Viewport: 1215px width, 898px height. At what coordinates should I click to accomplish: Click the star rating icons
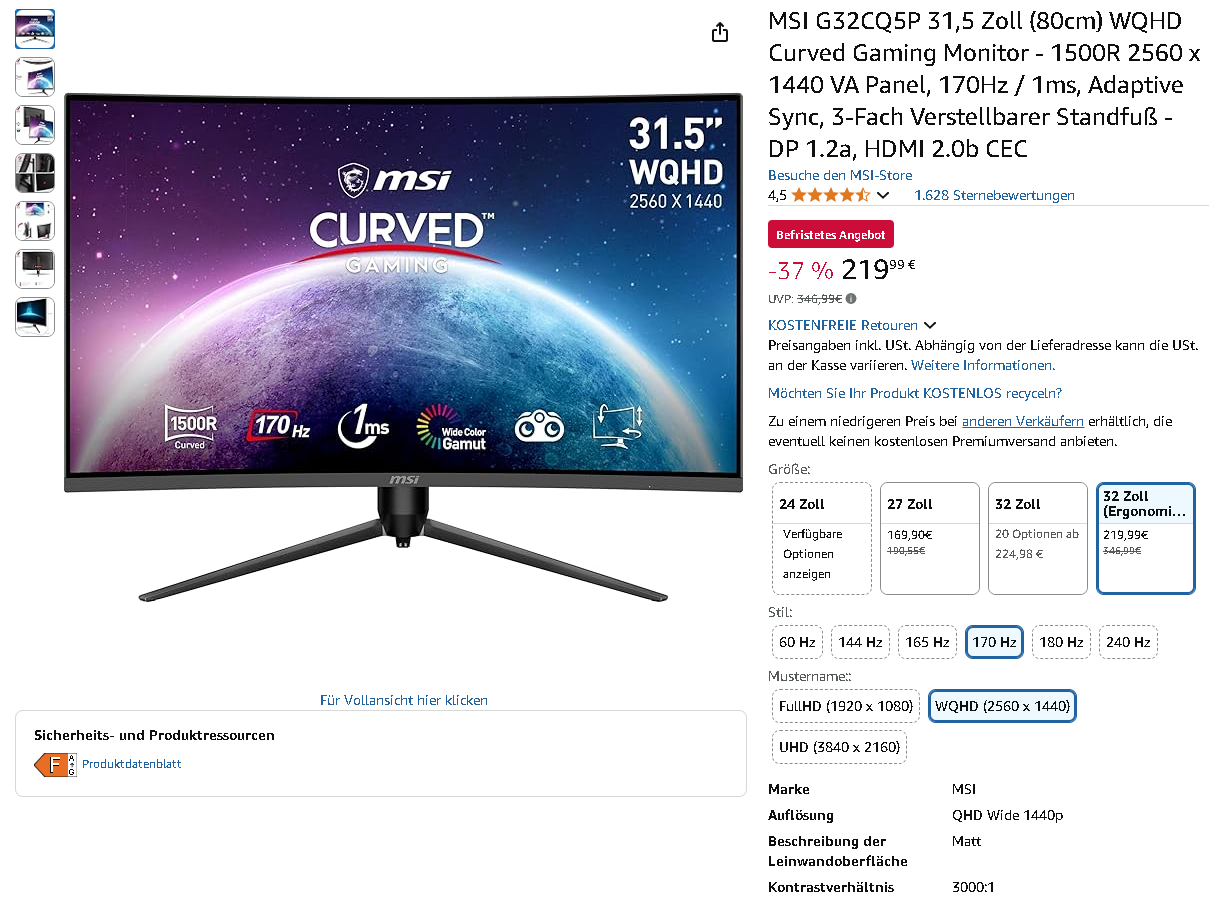pos(830,195)
